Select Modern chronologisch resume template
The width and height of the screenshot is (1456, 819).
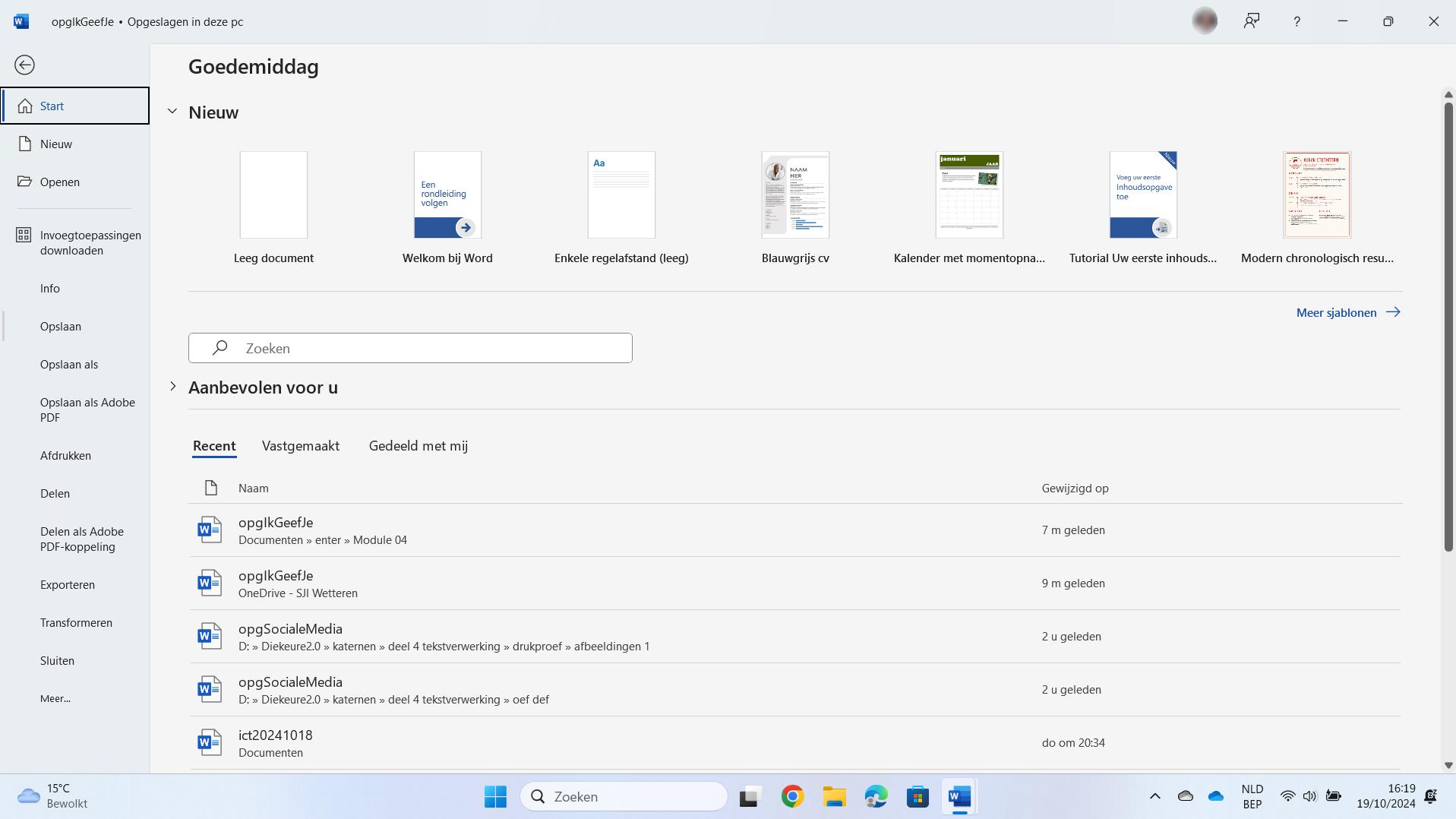point(1317,208)
